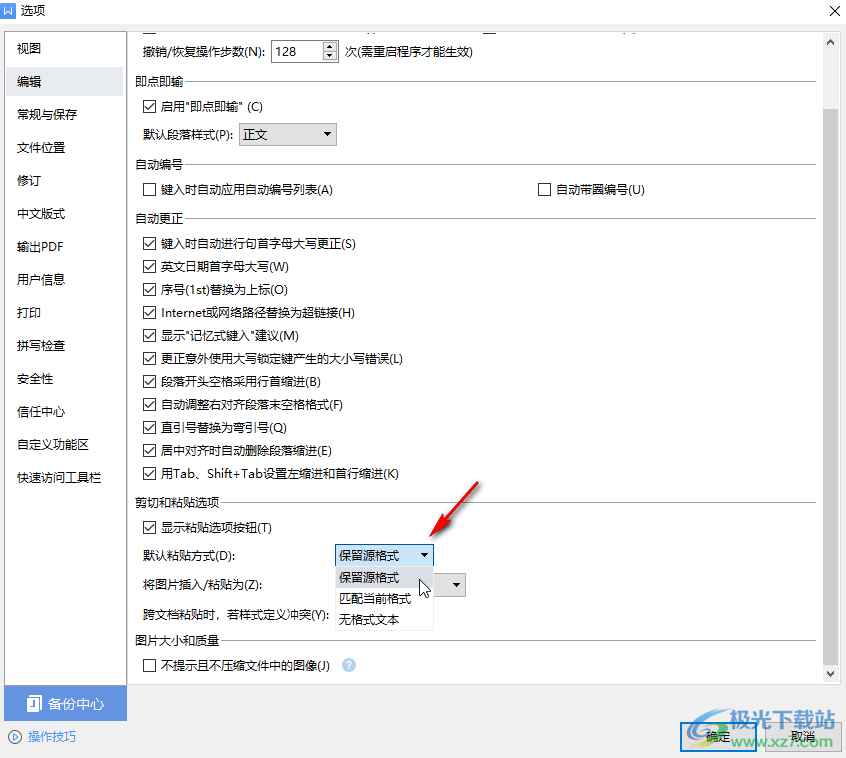Click the scrollbar down arrow
Viewport: 846px width, 758px height.
830,673
